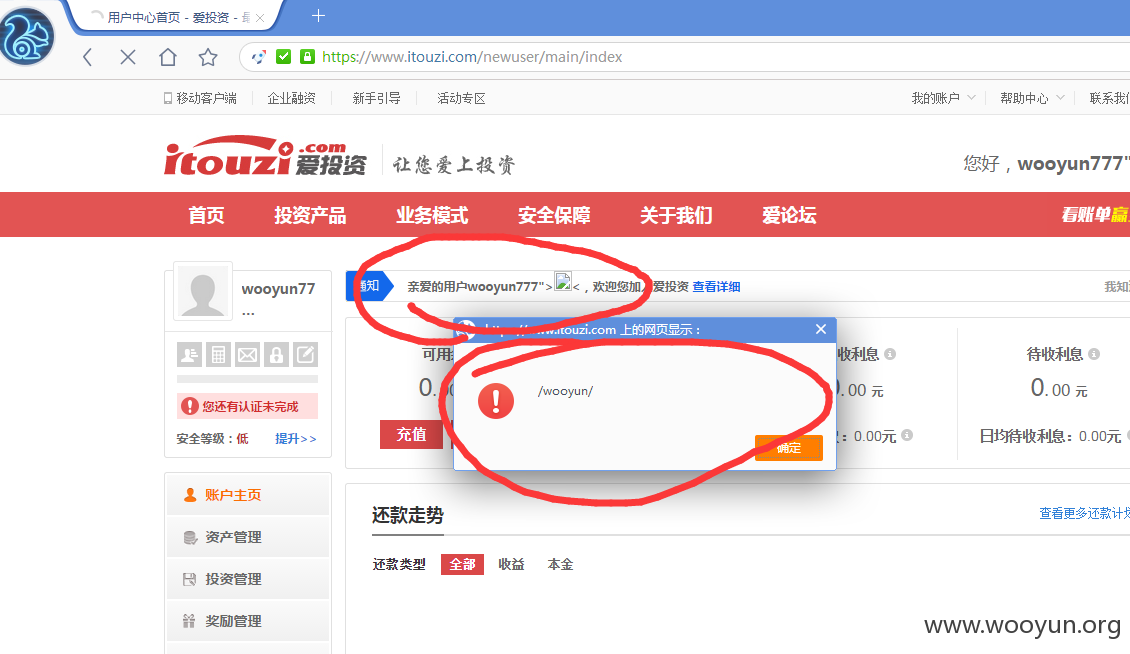The width and height of the screenshot is (1130, 654).
Task: Click the info icon beside 日均待收利息
Action: point(1128,436)
